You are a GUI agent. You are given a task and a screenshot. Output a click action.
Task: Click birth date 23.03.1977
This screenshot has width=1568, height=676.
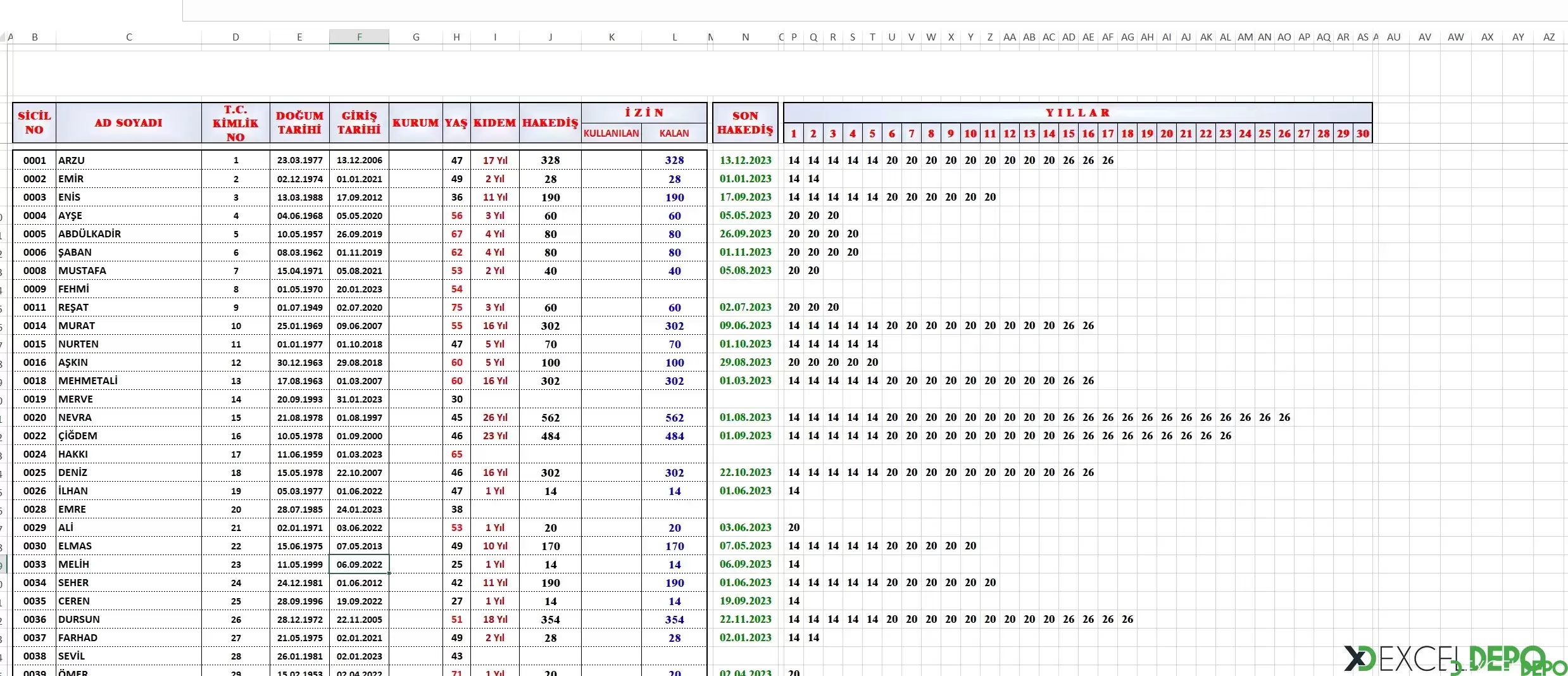[299, 160]
